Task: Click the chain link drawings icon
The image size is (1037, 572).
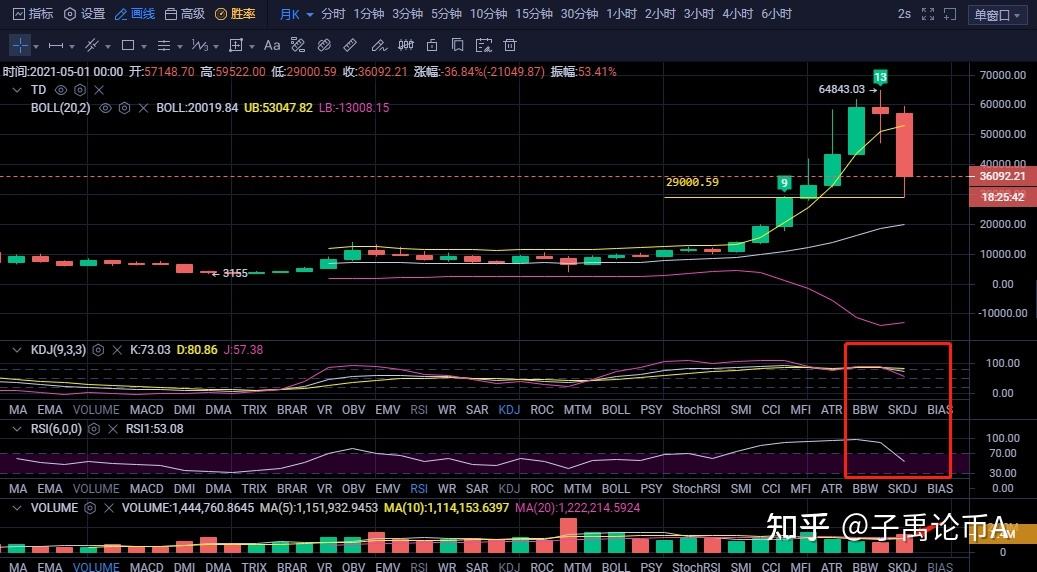Action: [x=324, y=46]
